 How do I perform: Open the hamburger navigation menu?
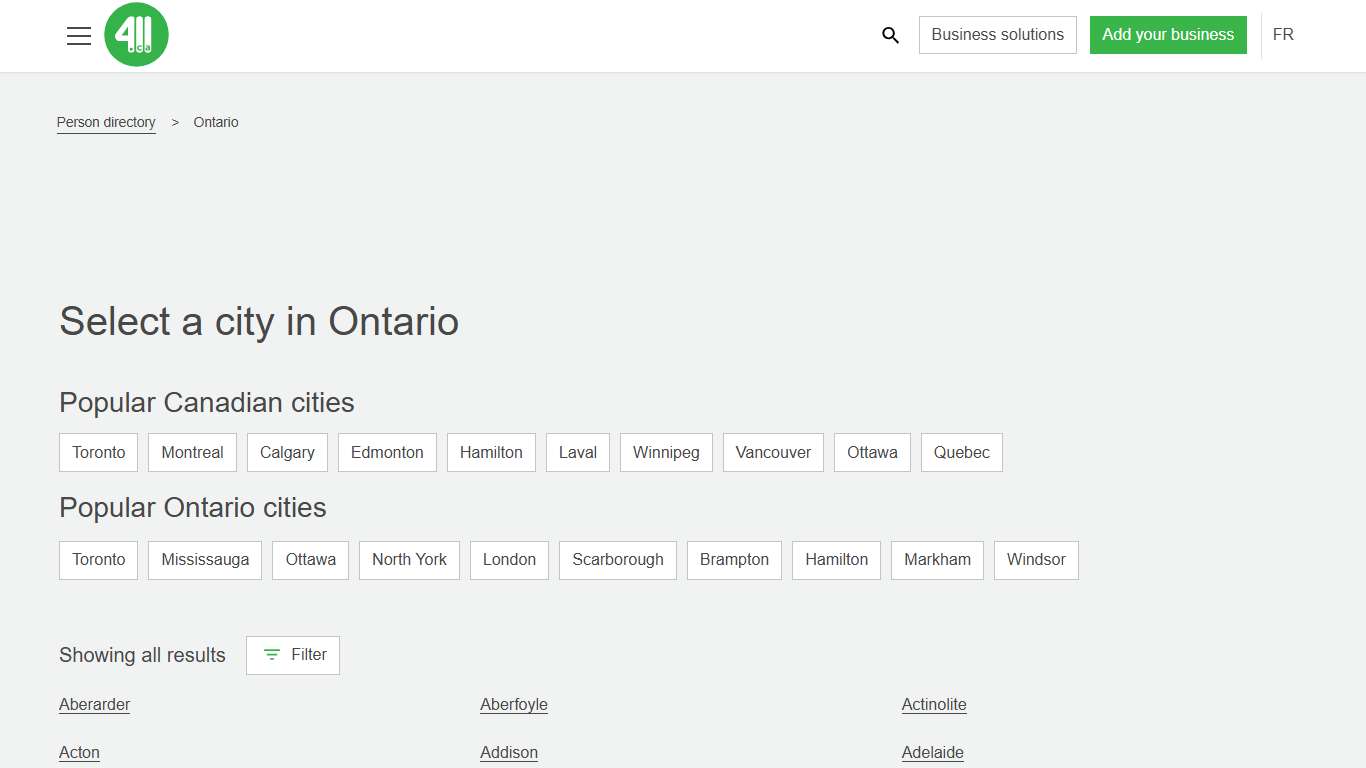[x=79, y=35]
